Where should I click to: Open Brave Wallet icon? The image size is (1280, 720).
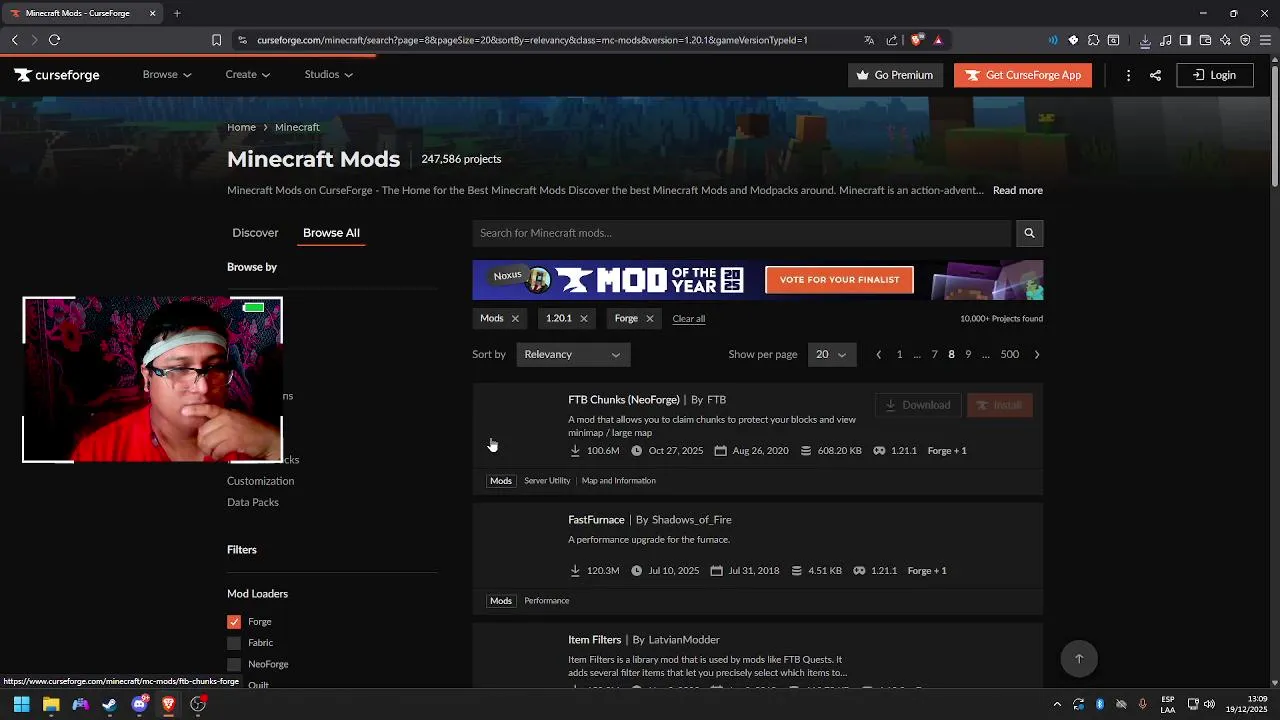(x=1205, y=40)
